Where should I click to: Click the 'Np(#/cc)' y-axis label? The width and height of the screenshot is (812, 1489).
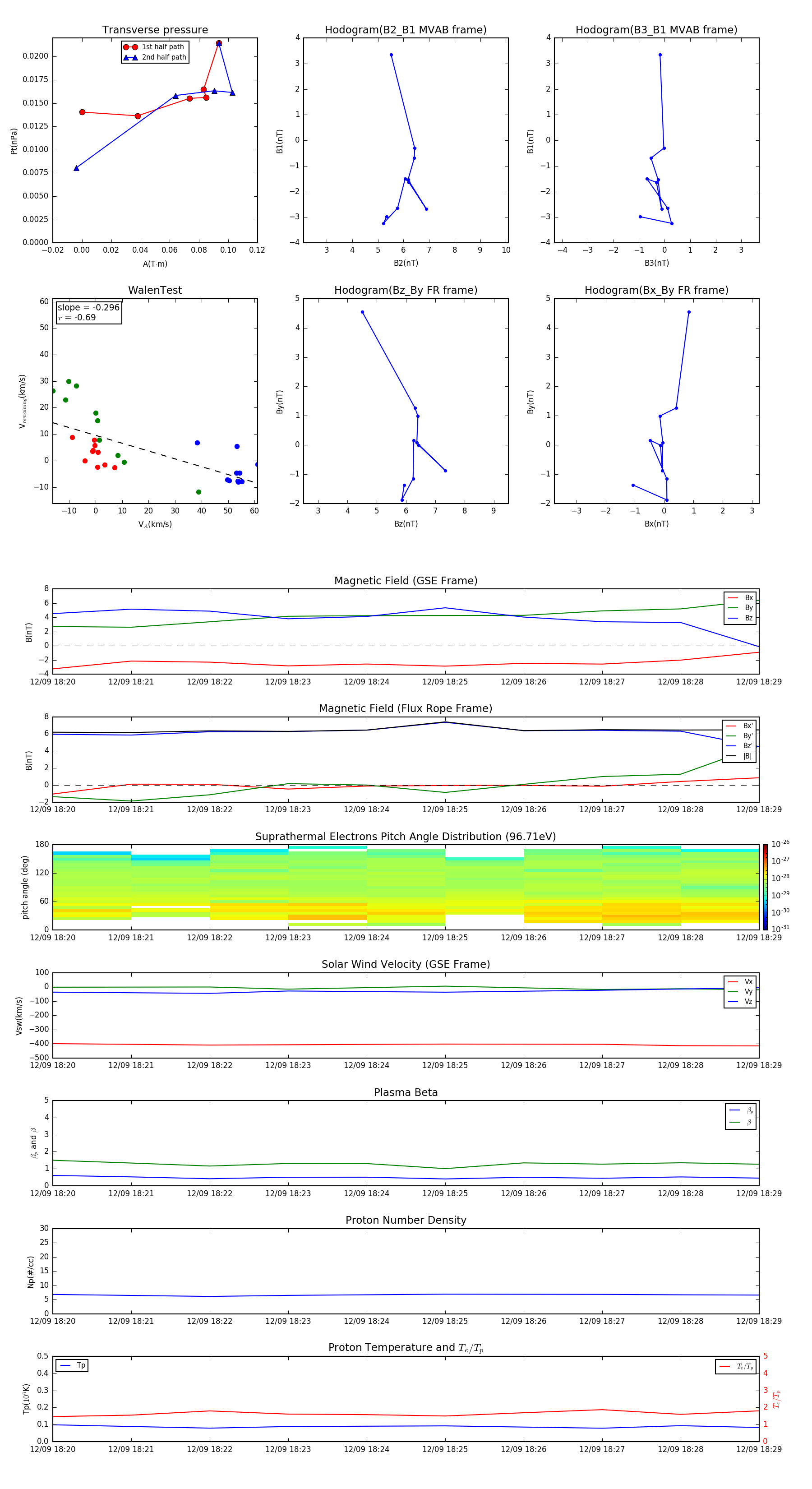click(31, 1271)
